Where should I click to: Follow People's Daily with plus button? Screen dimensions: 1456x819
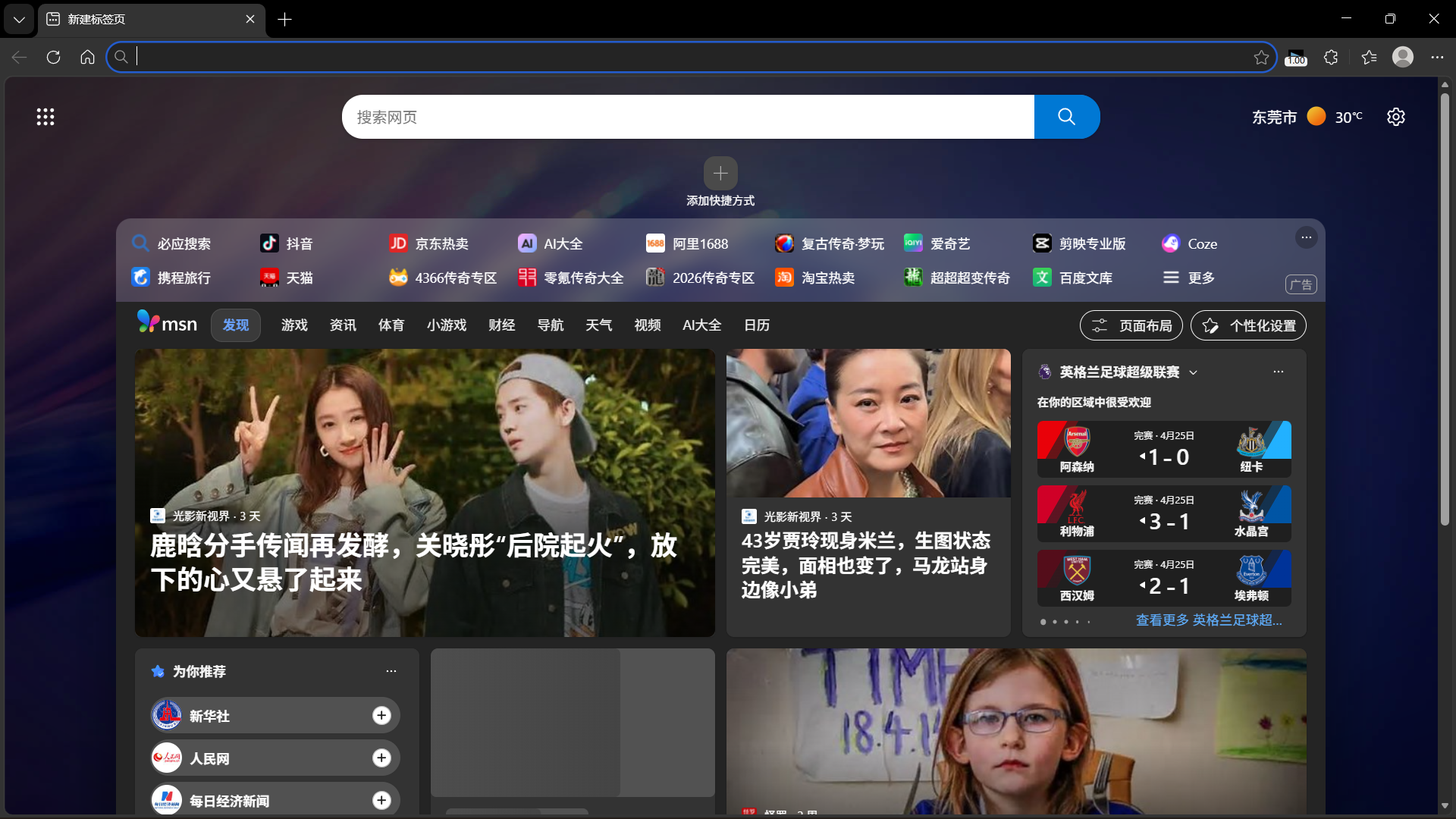point(381,758)
